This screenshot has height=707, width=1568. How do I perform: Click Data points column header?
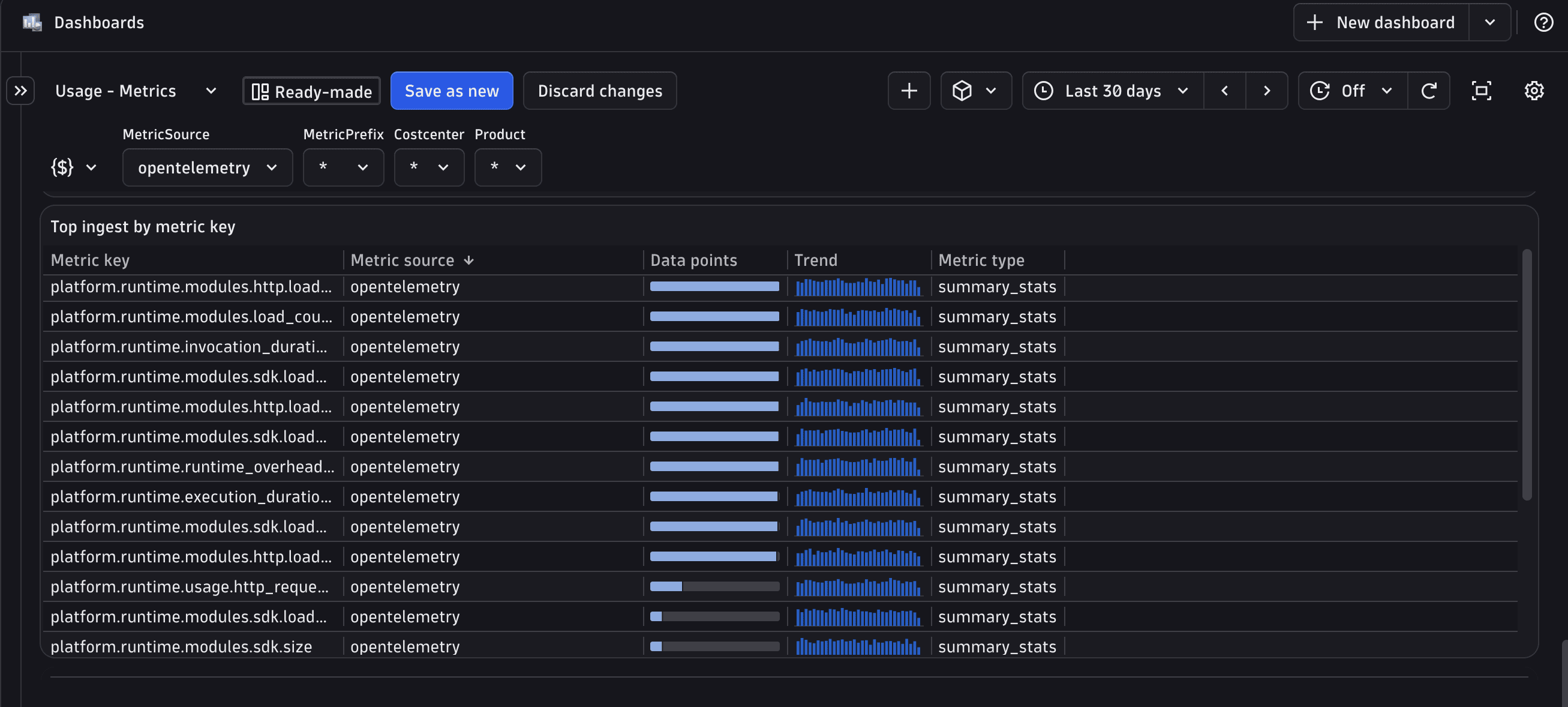(x=693, y=260)
